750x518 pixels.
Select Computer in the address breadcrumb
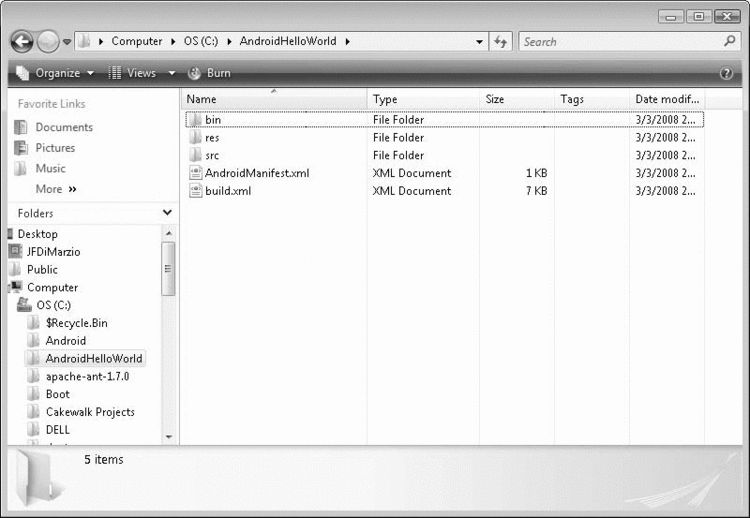coord(137,41)
